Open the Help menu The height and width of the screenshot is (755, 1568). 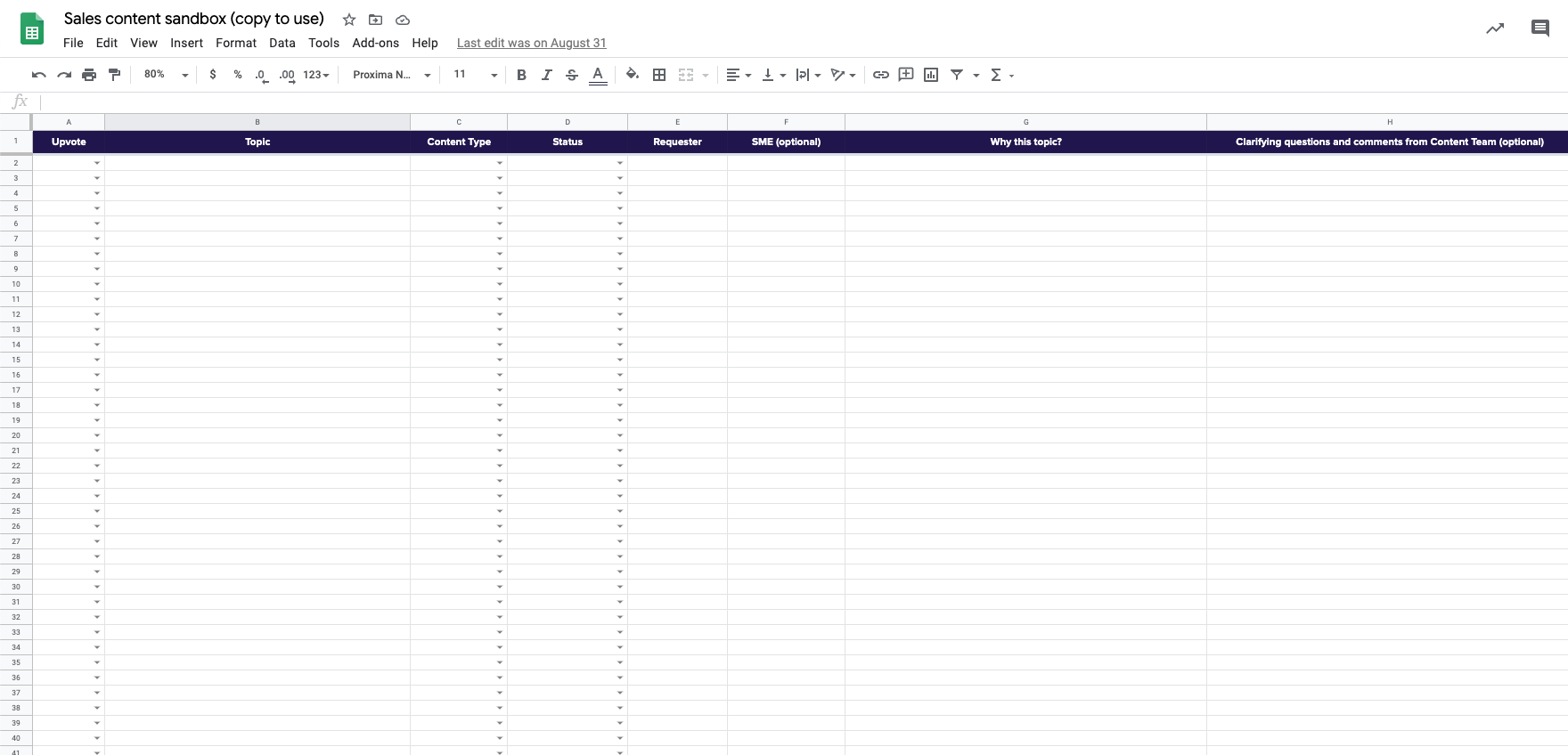pos(425,43)
